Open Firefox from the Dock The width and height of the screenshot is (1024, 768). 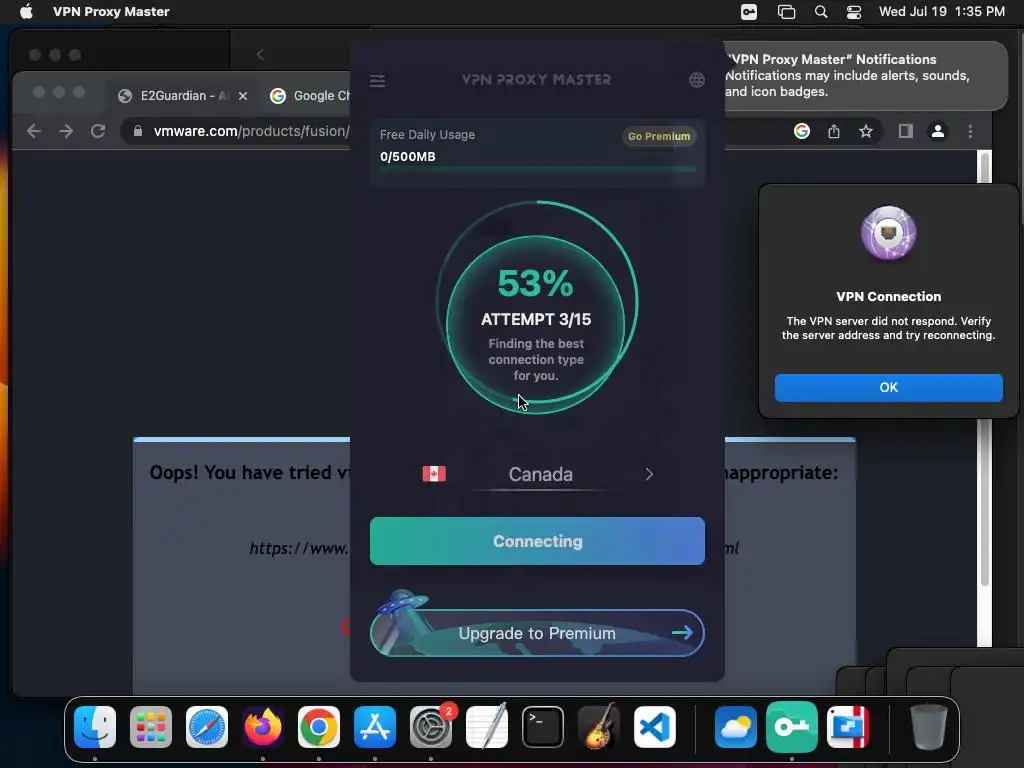263,727
